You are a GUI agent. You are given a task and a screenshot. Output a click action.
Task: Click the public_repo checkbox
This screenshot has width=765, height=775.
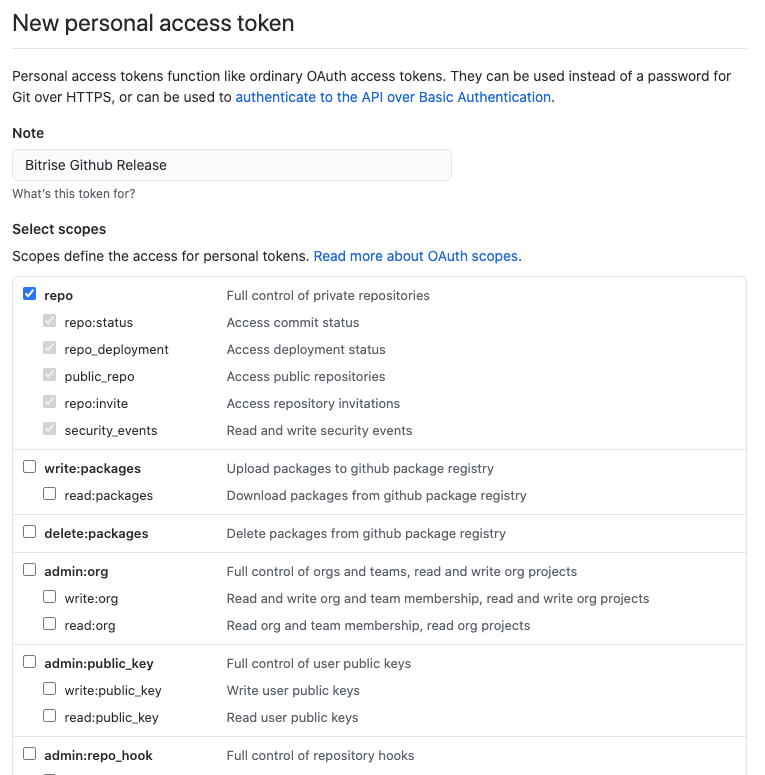click(50, 376)
